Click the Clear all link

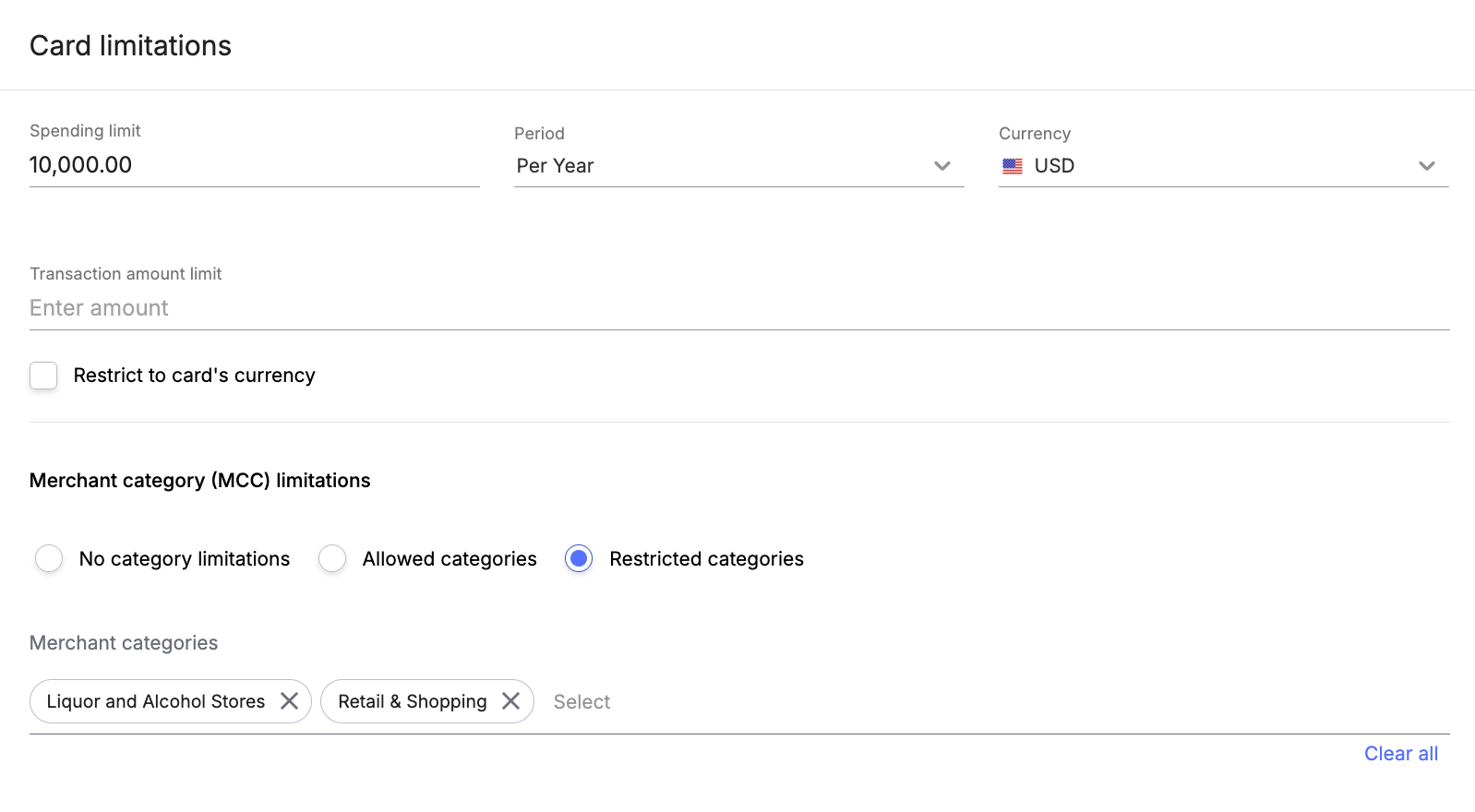pos(1401,754)
